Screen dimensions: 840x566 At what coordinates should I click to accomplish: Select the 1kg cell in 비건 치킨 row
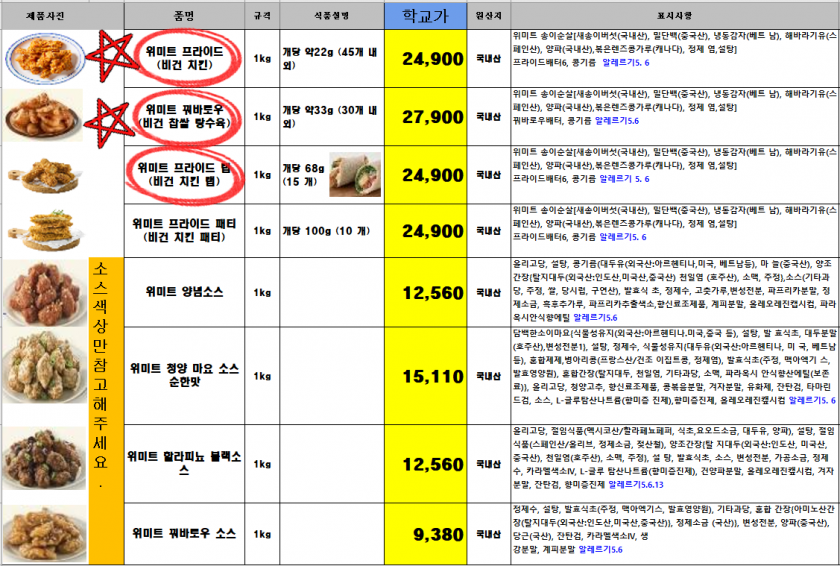(262, 58)
